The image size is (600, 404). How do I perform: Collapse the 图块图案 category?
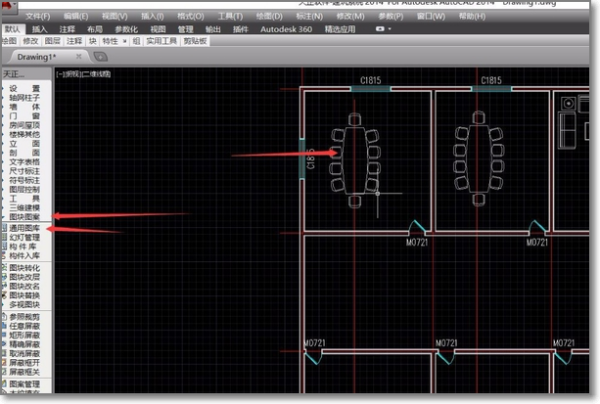click(24, 217)
